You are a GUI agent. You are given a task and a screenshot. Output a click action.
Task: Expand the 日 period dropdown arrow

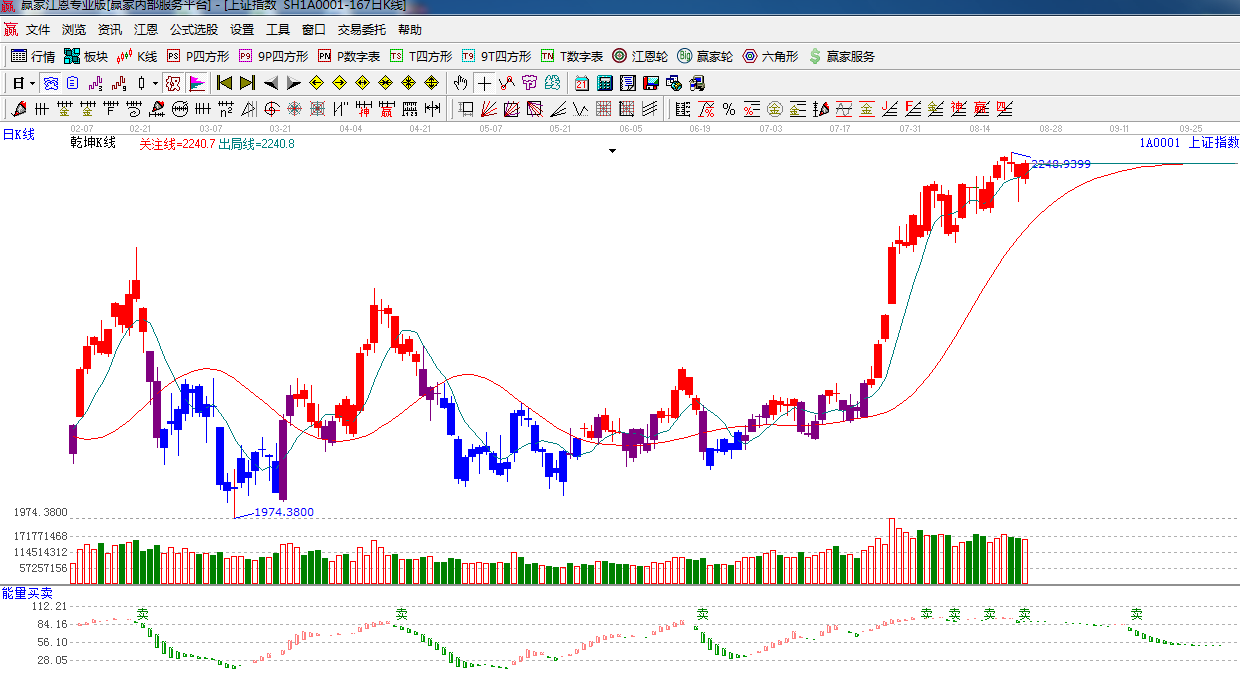coord(32,83)
